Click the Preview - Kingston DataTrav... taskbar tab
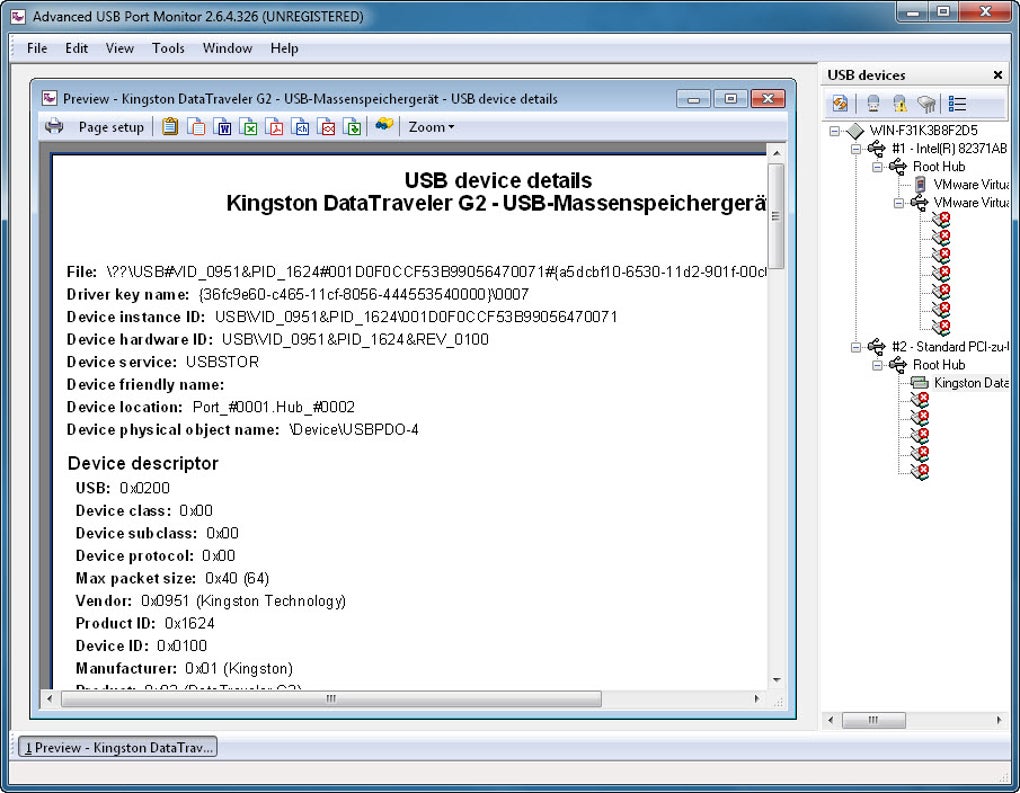This screenshot has height=793, width=1020. click(118, 747)
